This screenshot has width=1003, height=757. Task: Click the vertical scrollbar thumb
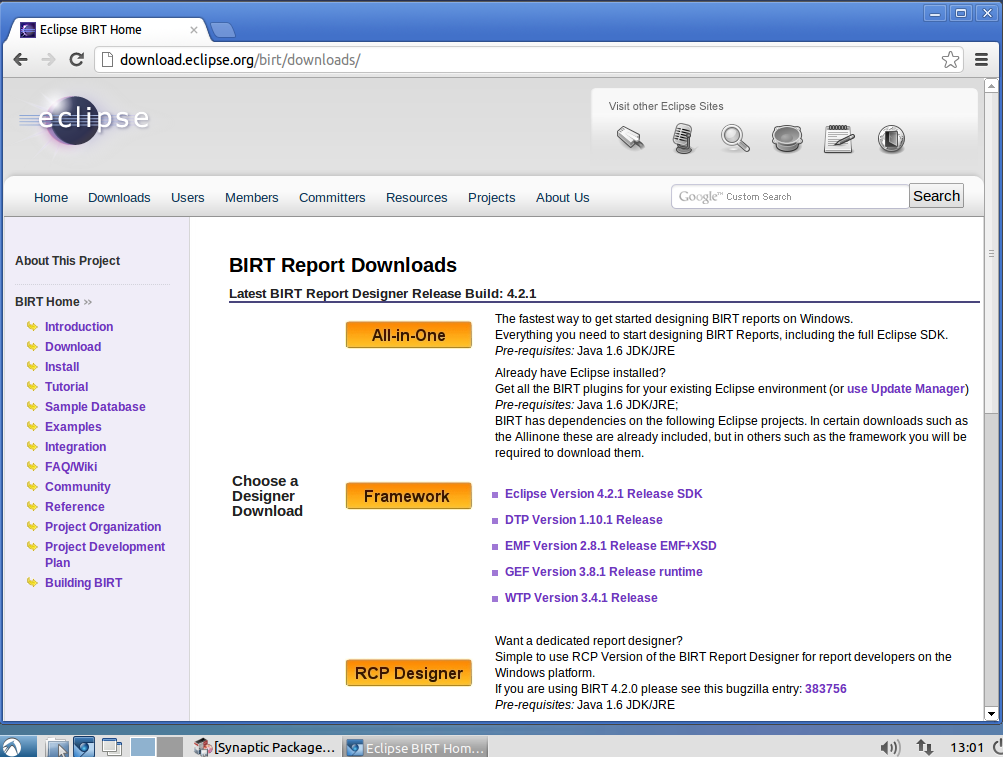(x=991, y=253)
